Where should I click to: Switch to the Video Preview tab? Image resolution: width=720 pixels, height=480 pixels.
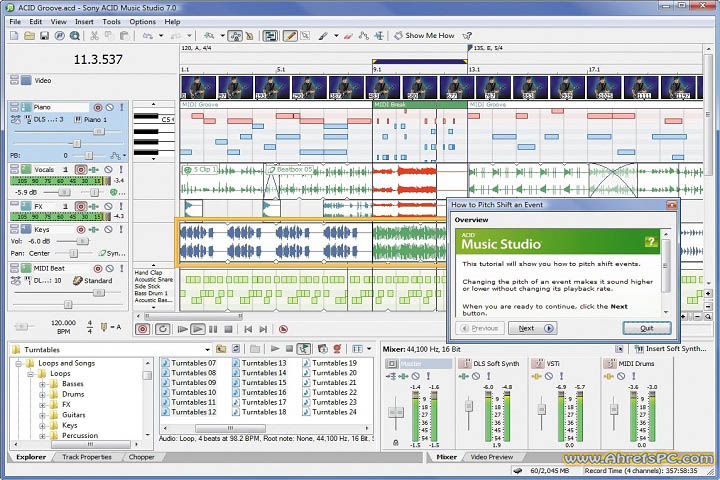(492, 457)
